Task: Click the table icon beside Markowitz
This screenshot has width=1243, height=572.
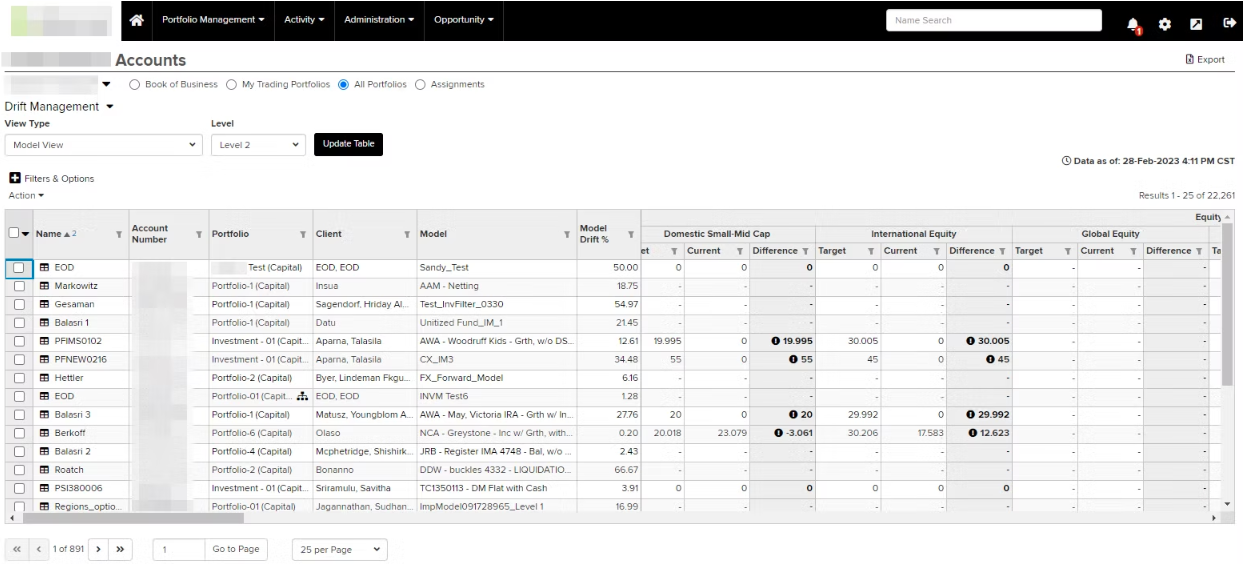Action: point(45,286)
